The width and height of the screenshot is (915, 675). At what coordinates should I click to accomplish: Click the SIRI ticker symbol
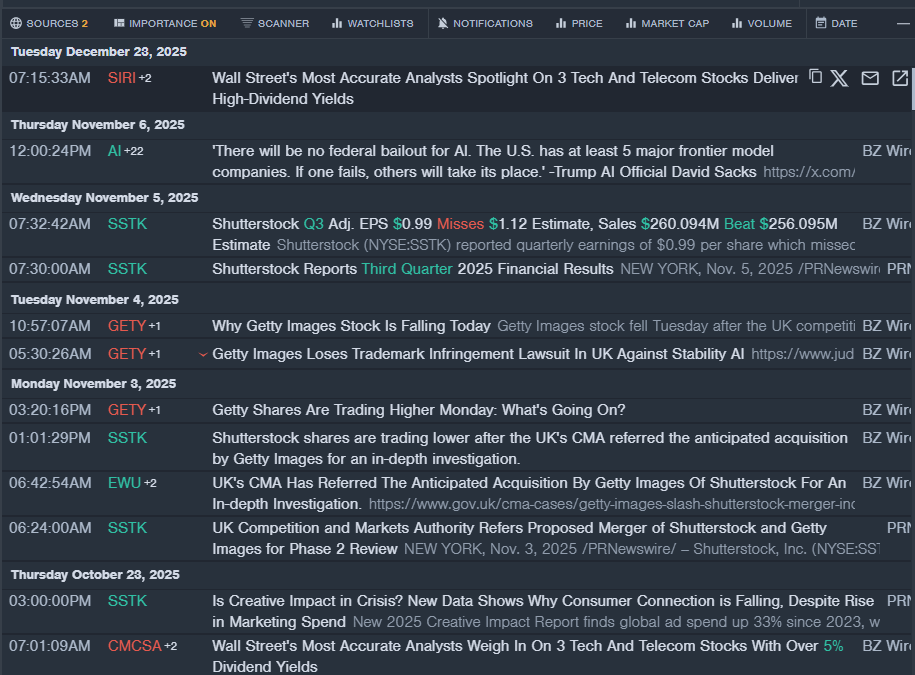click(x=121, y=78)
